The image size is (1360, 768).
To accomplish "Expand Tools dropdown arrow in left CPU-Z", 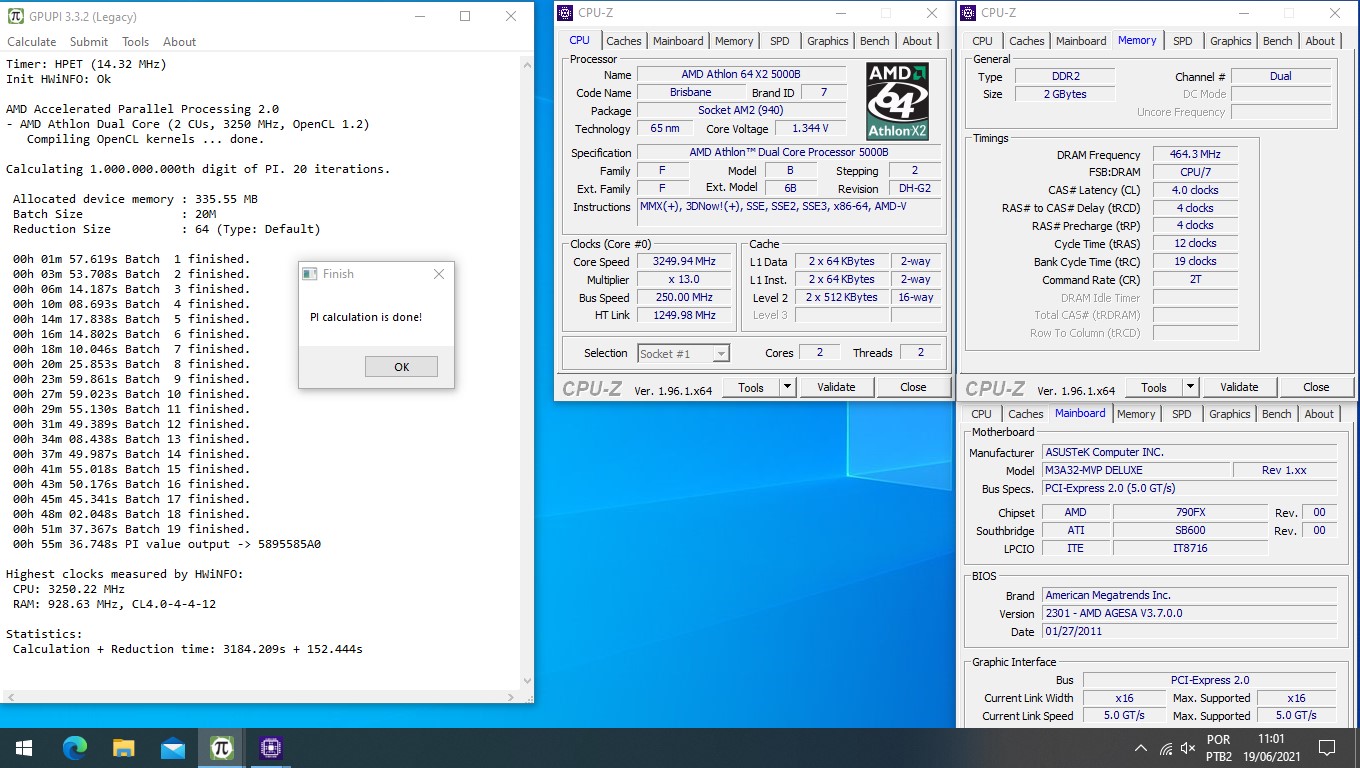I will click(787, 387).
